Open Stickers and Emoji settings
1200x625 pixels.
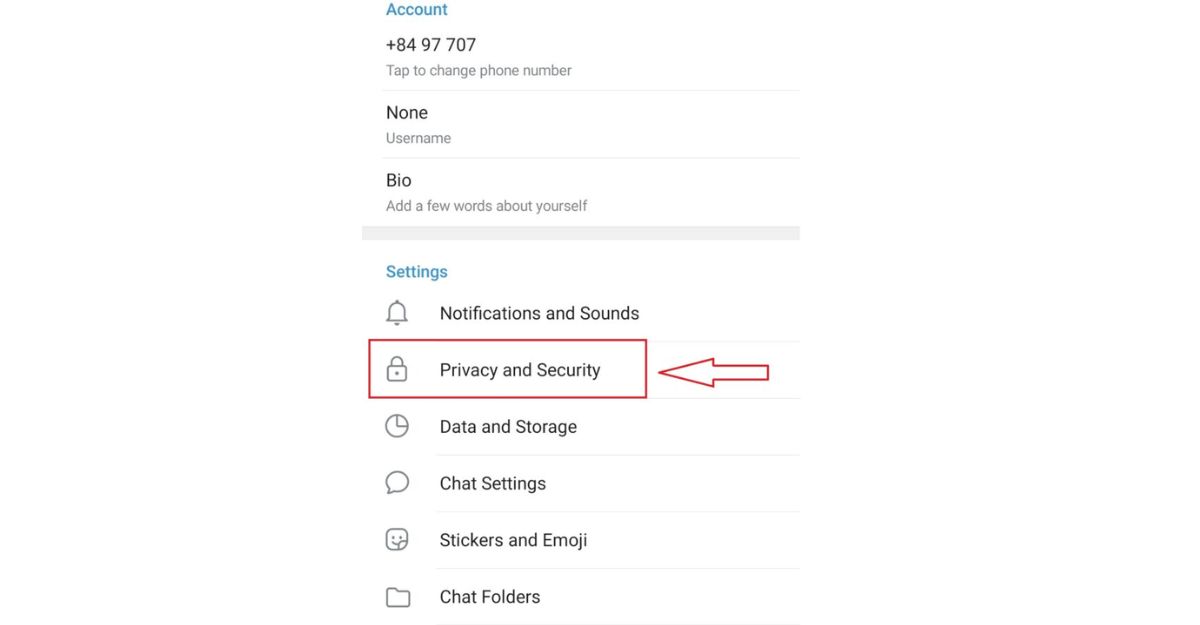[x=513, y=539]
